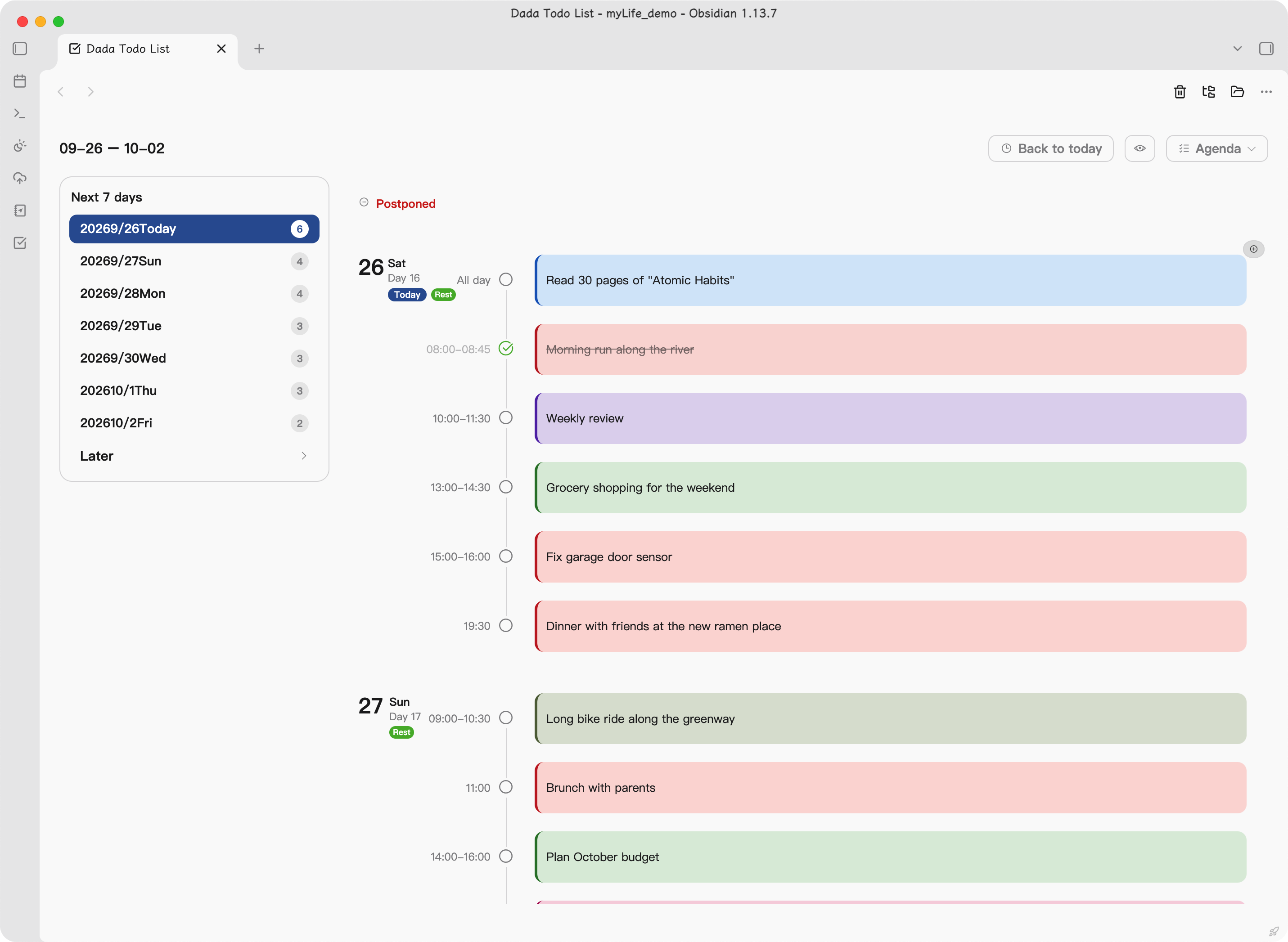Mark Brunch with parents as done

point(505,787)
